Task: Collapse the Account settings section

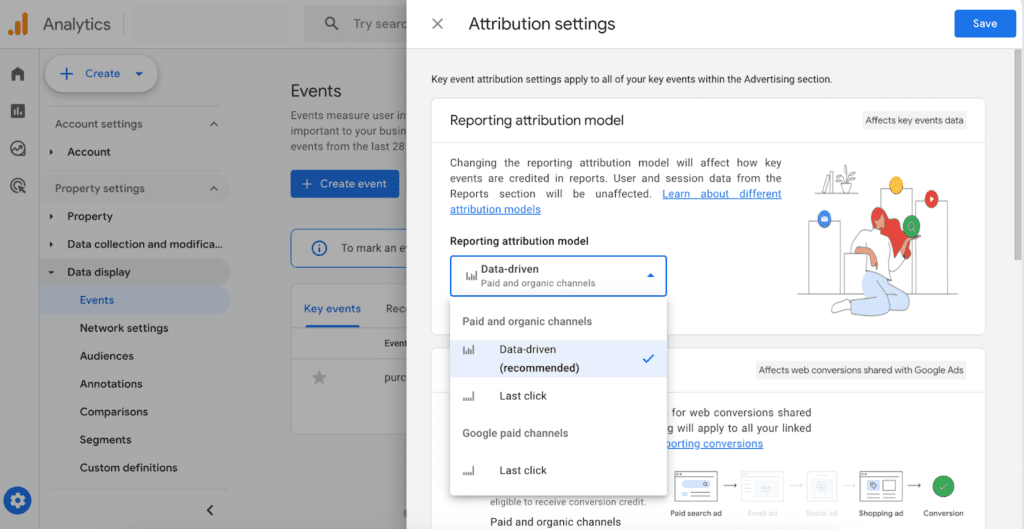Action: [x=213, y=124]
